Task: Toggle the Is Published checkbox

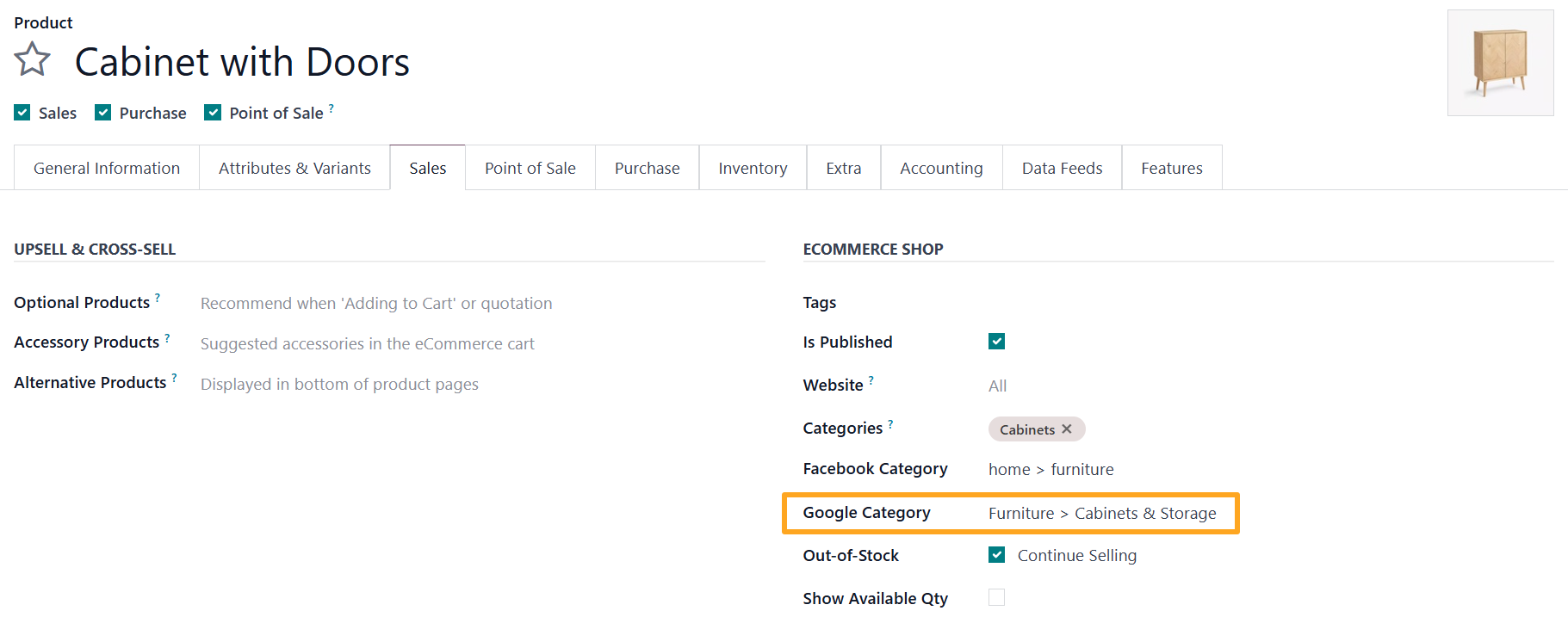Action: point(997,342)
